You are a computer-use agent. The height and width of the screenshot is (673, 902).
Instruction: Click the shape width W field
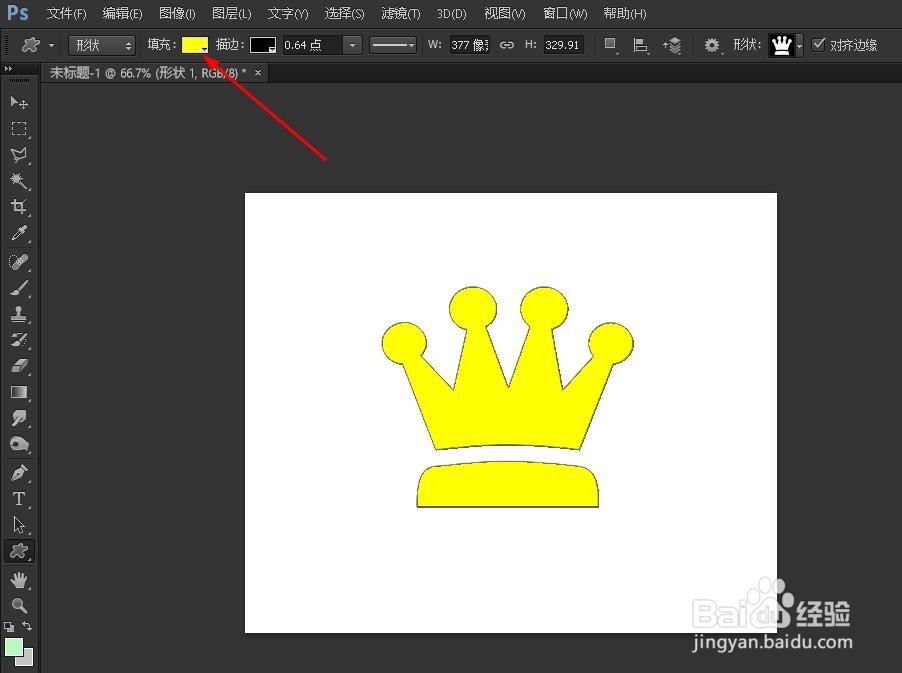point(469,45)
